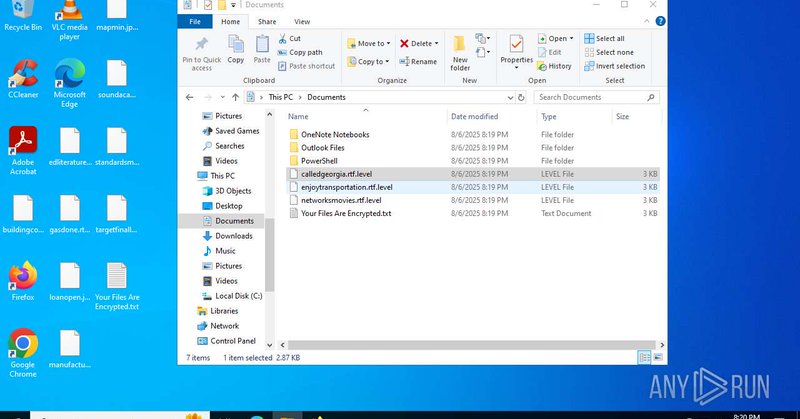Sort by the Size column

tap(636, 116)
